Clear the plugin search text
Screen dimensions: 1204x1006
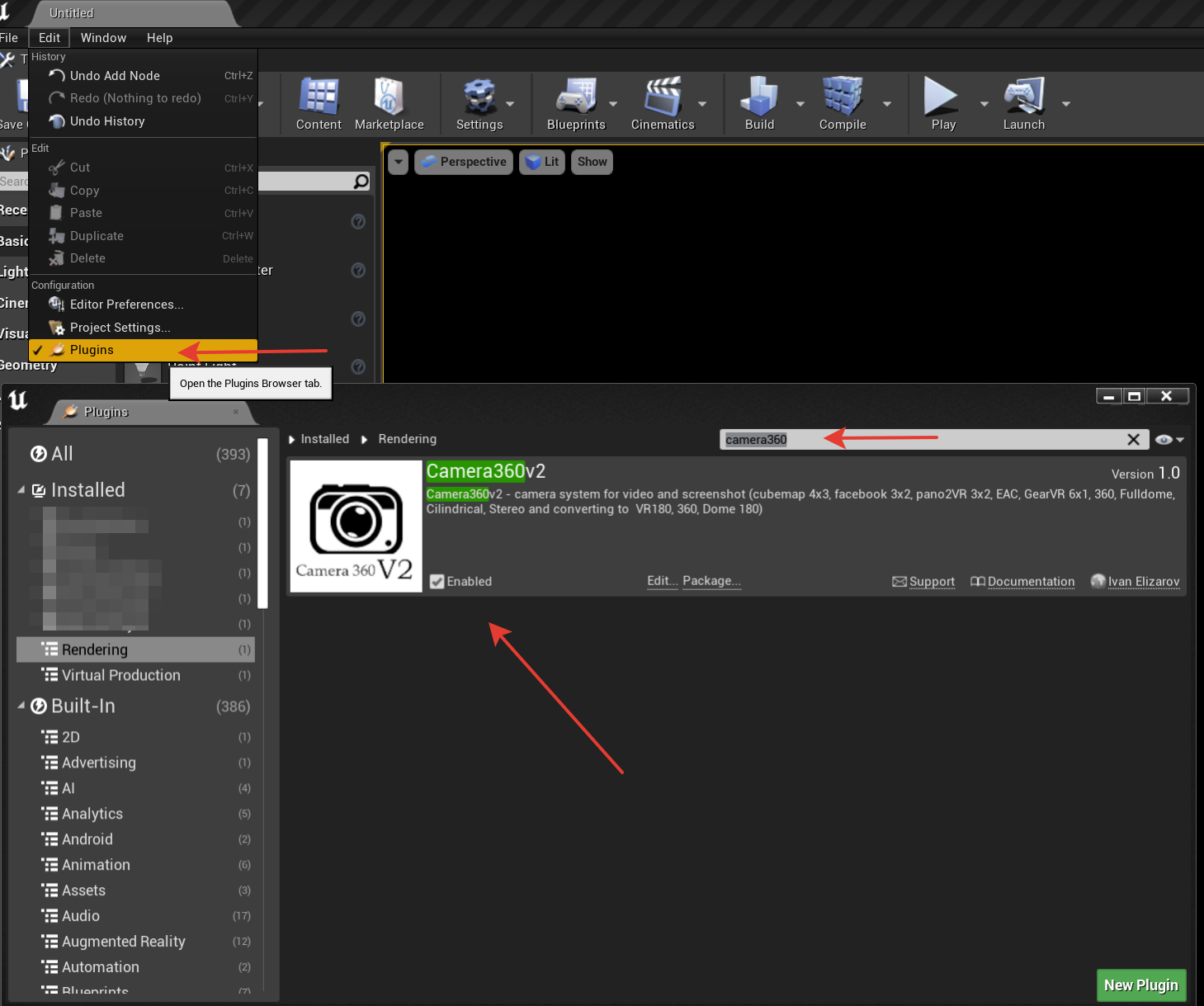[1134, 440]
